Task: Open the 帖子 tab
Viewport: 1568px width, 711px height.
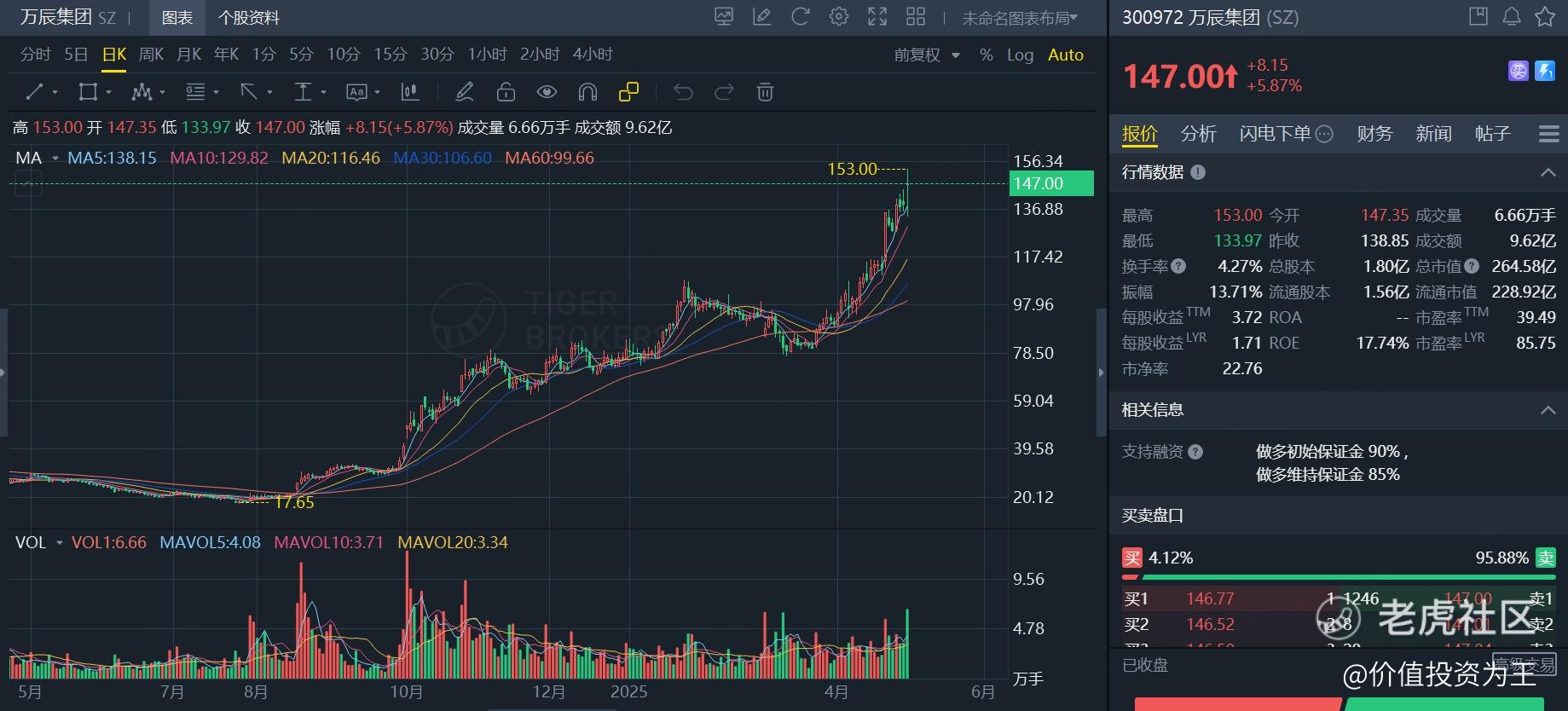Action: coord(1492,134)
